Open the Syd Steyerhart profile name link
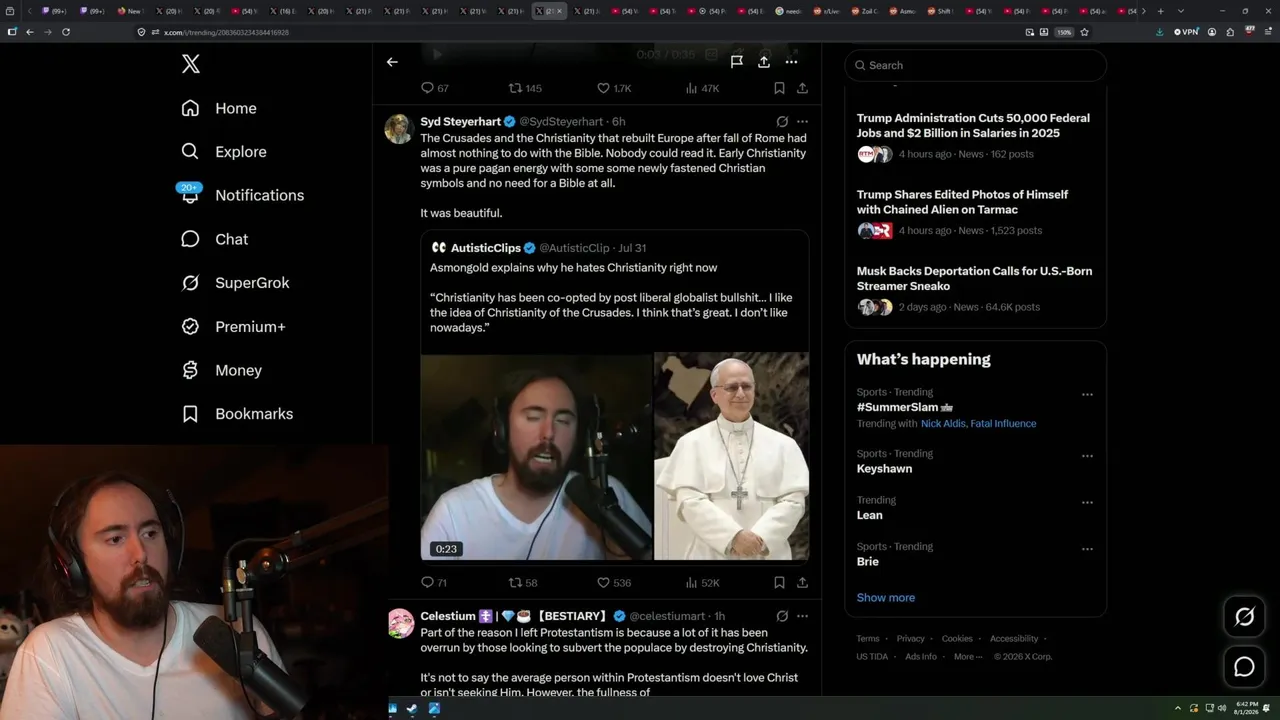1280x720 pixels. tap(460, 122)
